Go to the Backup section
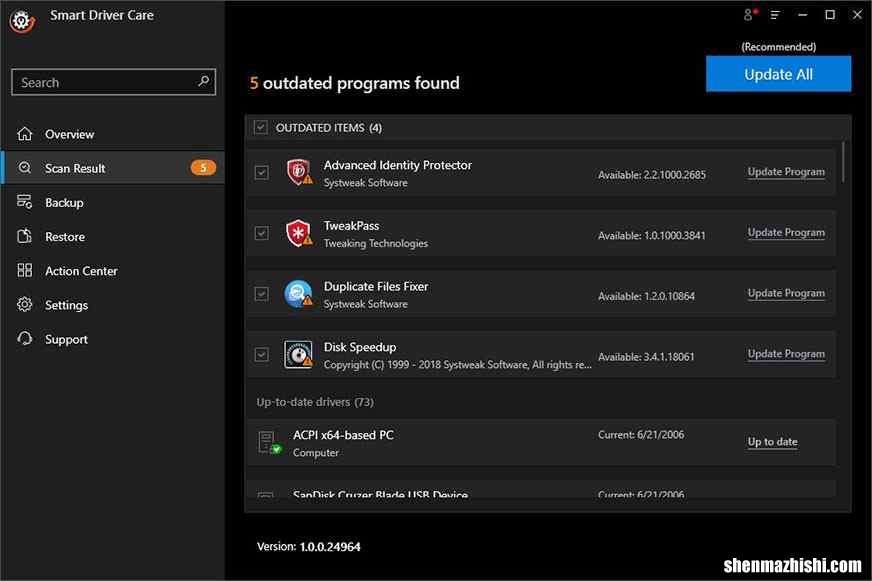This screenshot has height=581, width=872. pyautogui.click(x=113, y=202)
